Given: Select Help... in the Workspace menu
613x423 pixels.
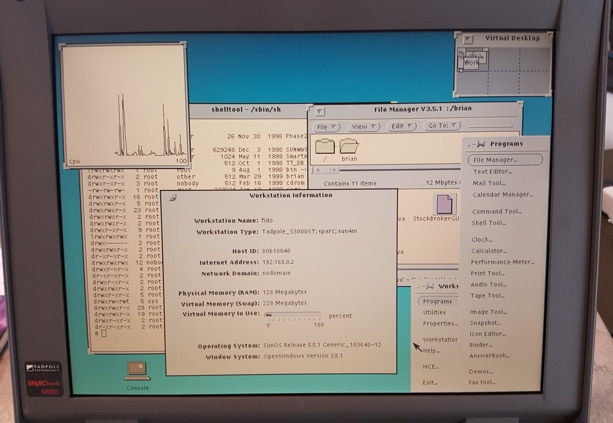Looking at the screenshot, I should (x=431, y=351).
